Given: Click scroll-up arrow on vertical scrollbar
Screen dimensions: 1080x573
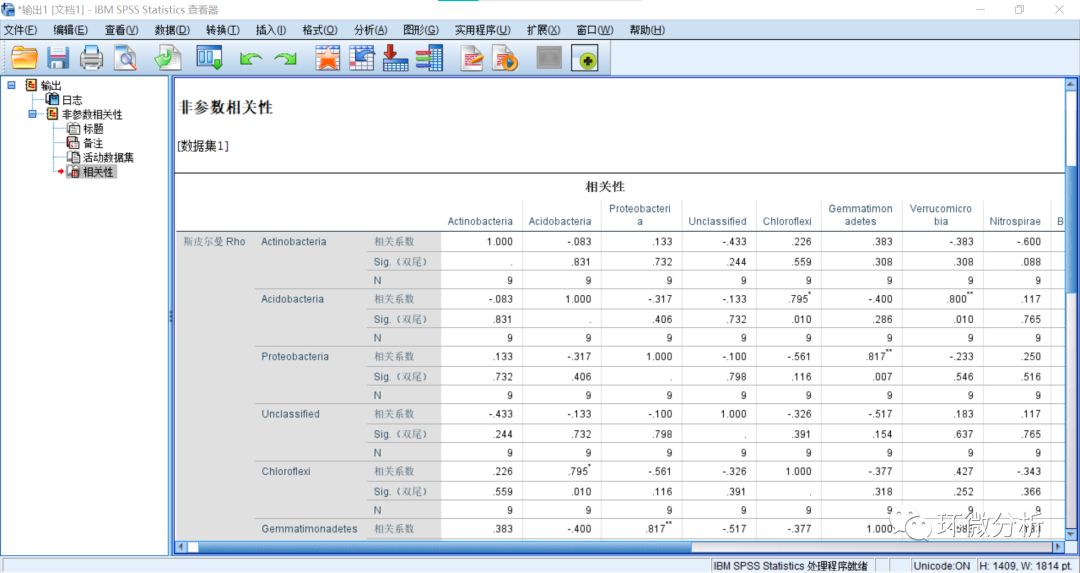Looking at the screenshot, I should tap(1070, 85).
